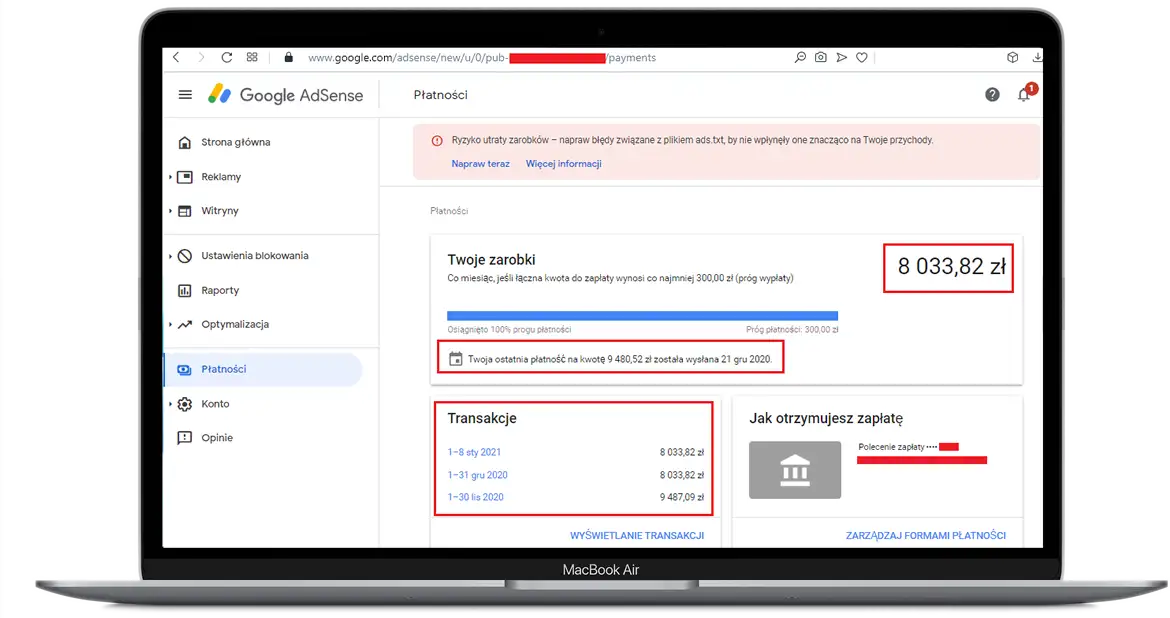The height and width of the screenshot is (618, 1170).
Task: Click the Twoje zarobki heading
Action: 491,260
